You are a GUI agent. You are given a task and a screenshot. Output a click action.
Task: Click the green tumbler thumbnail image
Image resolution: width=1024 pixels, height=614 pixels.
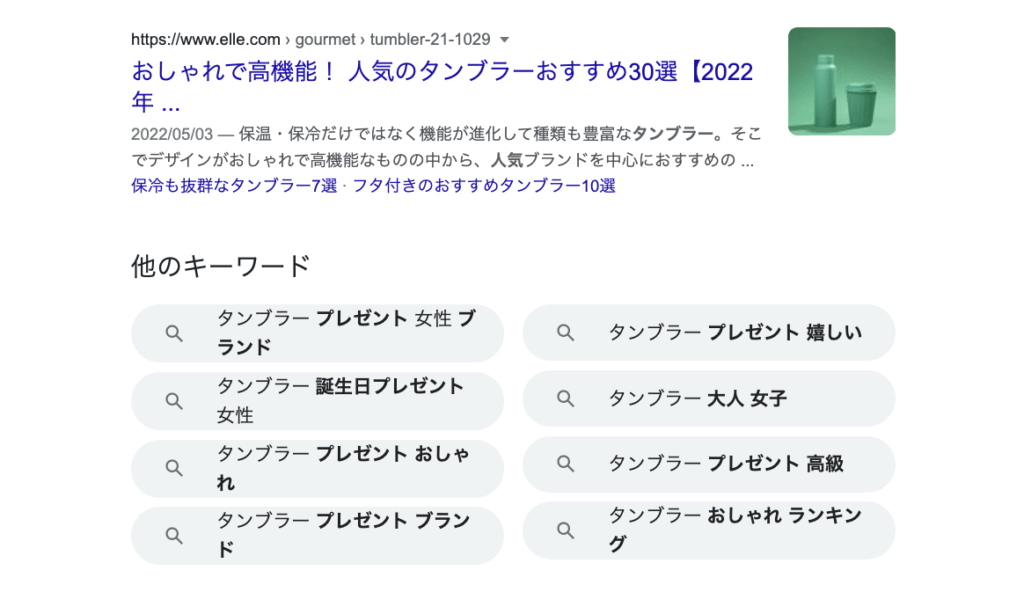(841, 81)
